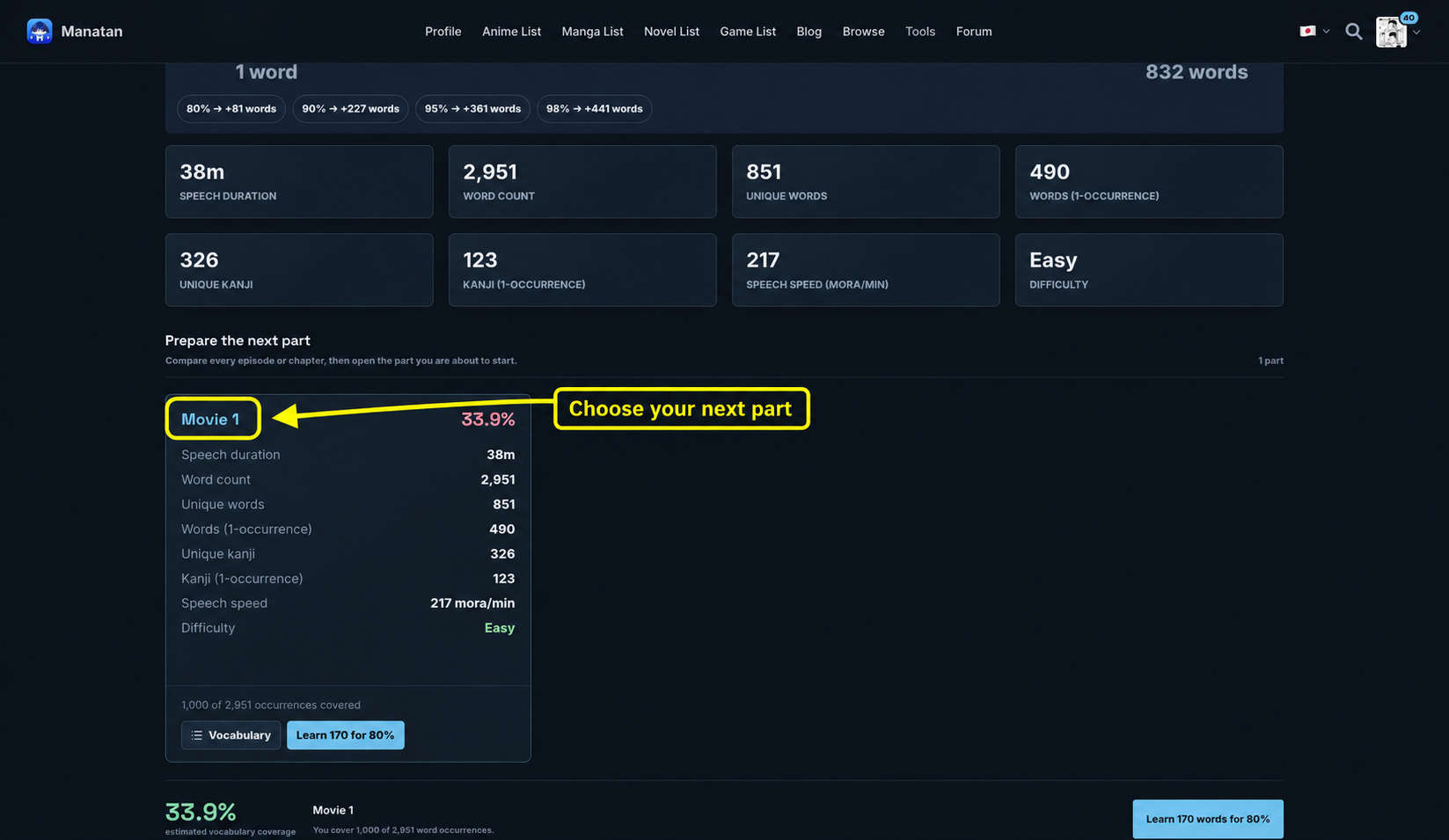Open the notification badge showing 40
Screen dimensions: 1449x840
point(1409,18)
